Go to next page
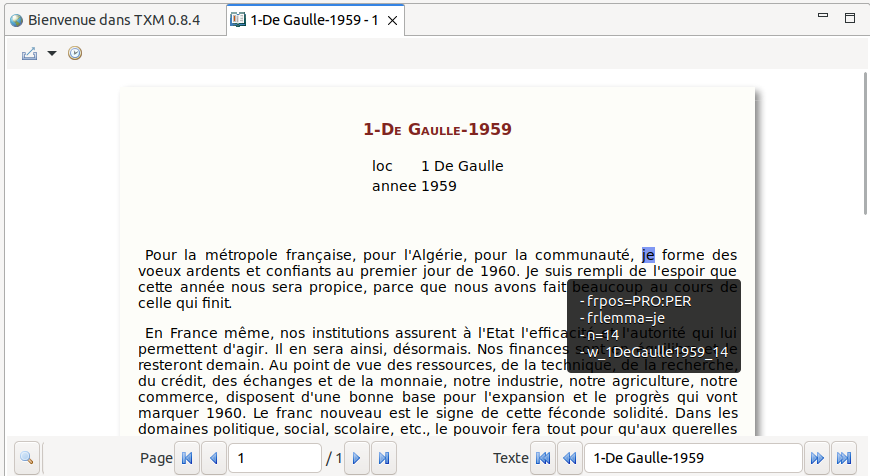 pyautogui.click(x=357, y=458)
